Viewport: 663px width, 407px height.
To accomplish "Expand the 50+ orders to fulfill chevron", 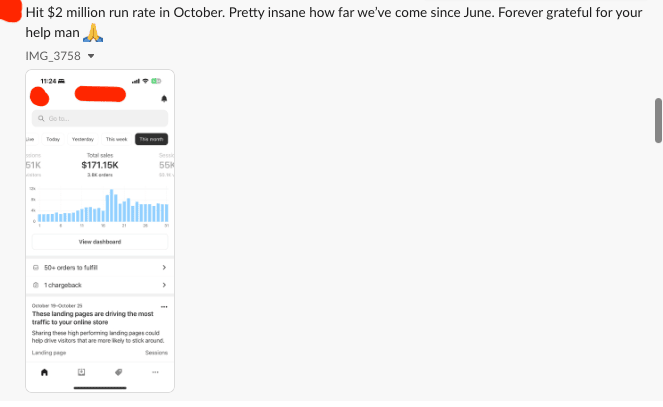I will tap(163, 268).
